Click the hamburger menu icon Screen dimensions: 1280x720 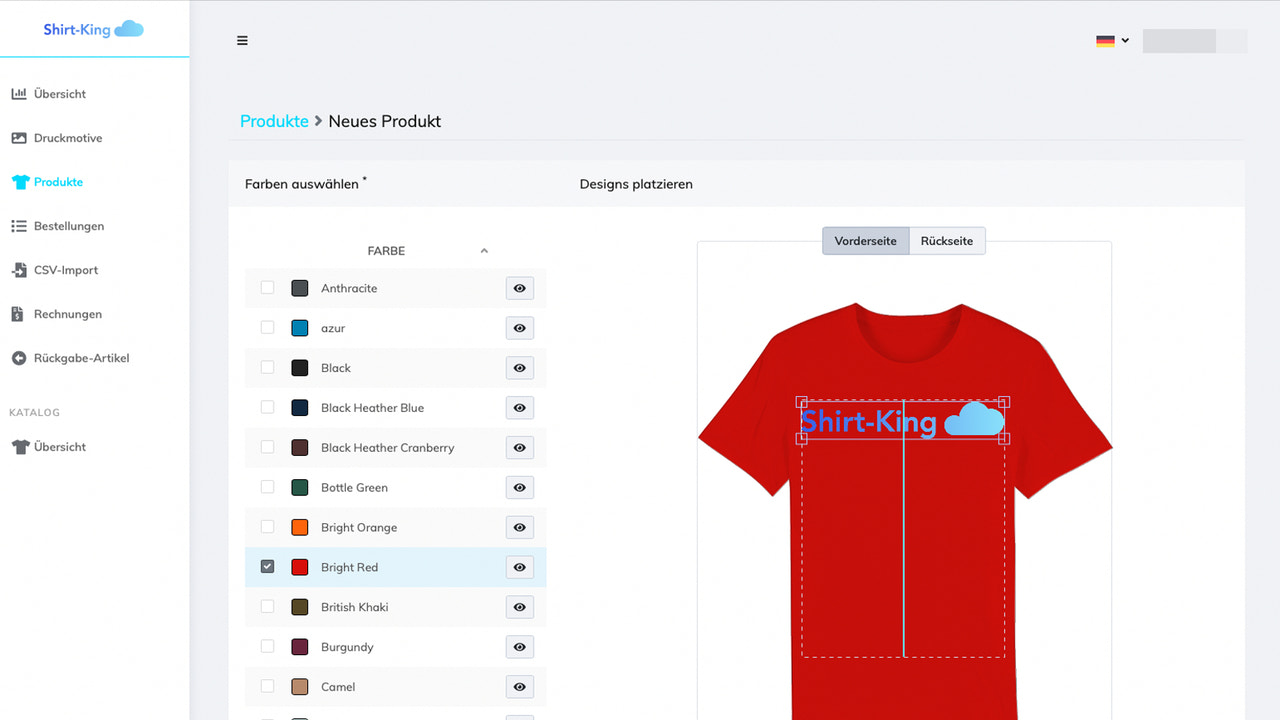tap(242, 40)
